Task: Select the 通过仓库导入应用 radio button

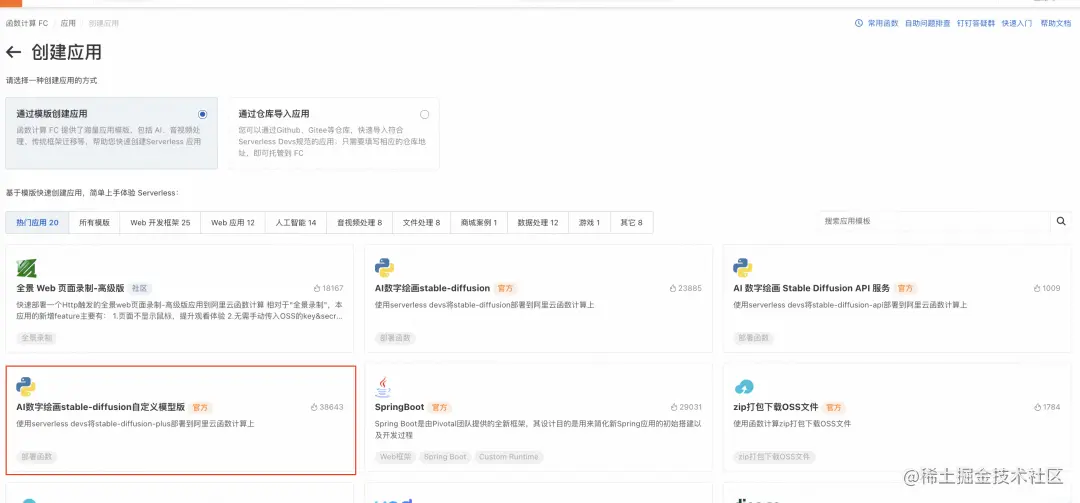Action: (x=424, y=114)
